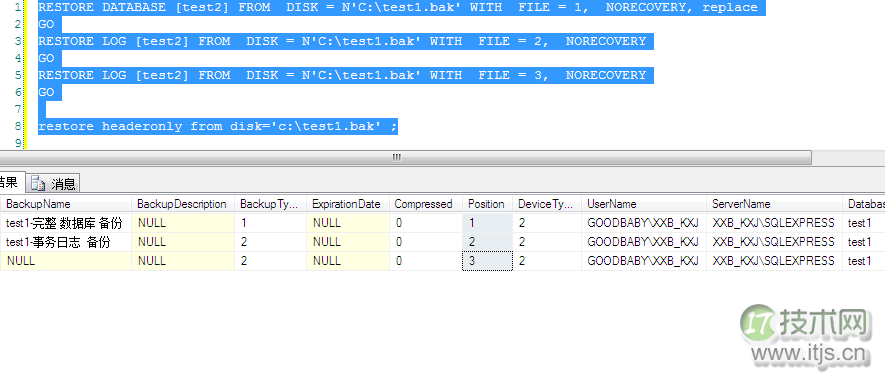Open the 消息 messages tab
Viewport: 885px width, 378px height.
point(53,183)
